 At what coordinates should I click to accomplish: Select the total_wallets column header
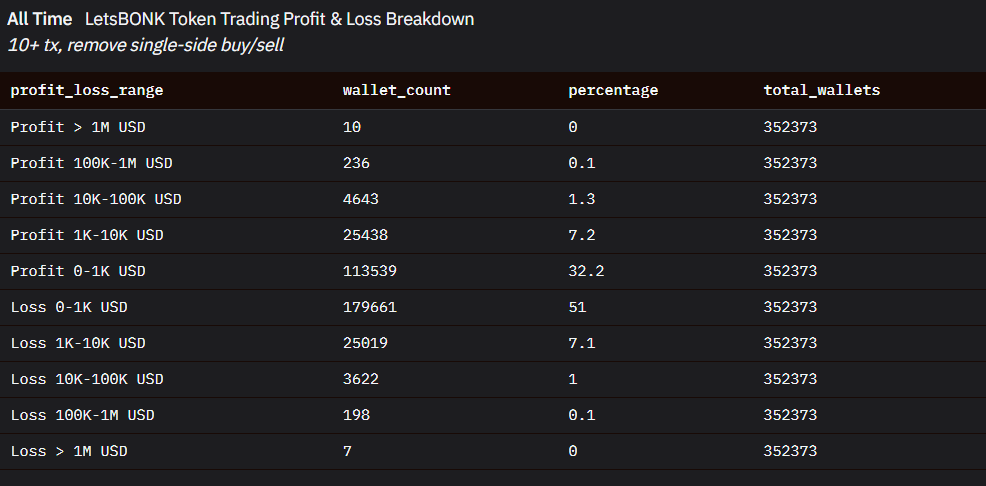(x=821, y=90)
